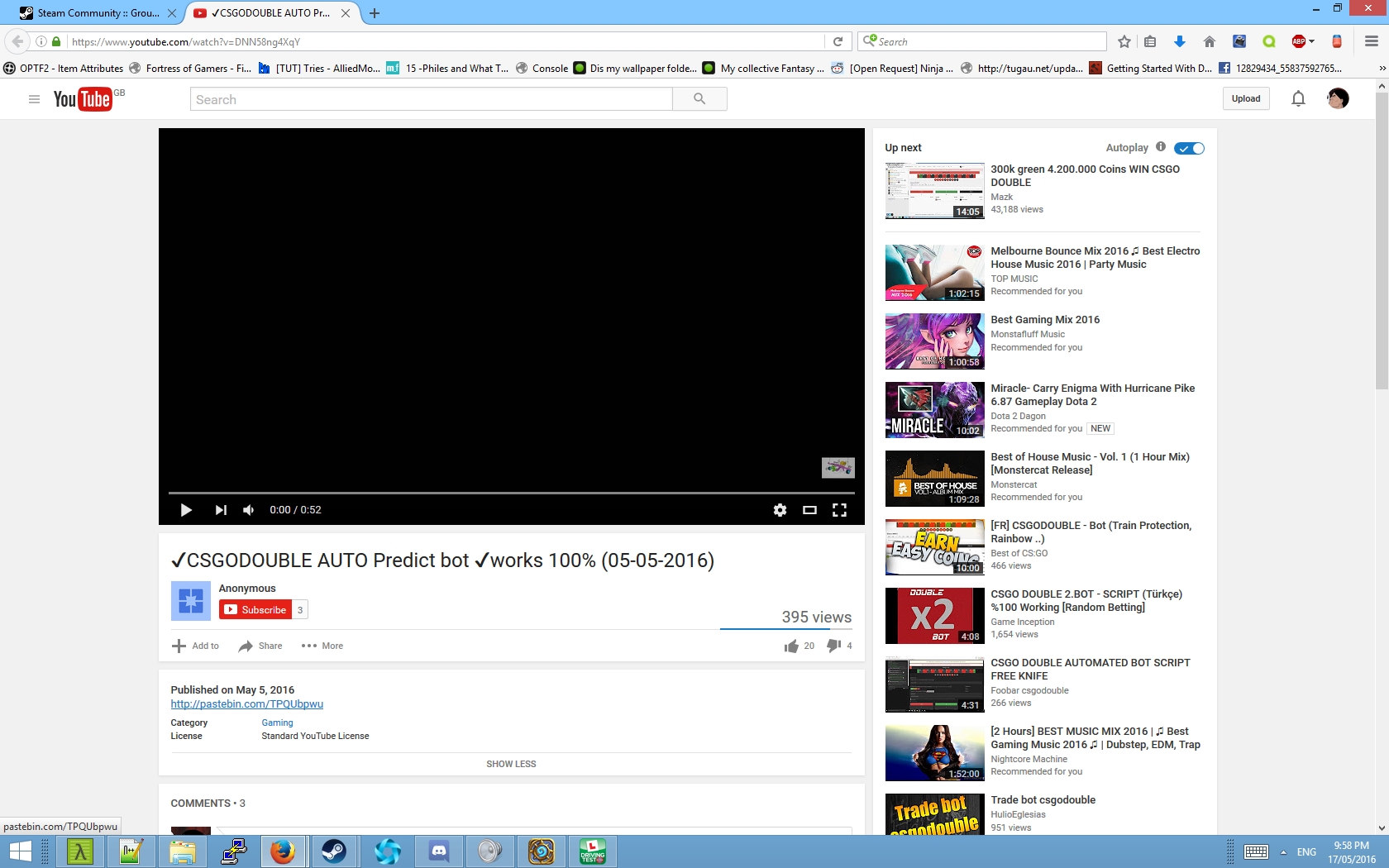Skip to next video
1389x868 pixels.
220,510
